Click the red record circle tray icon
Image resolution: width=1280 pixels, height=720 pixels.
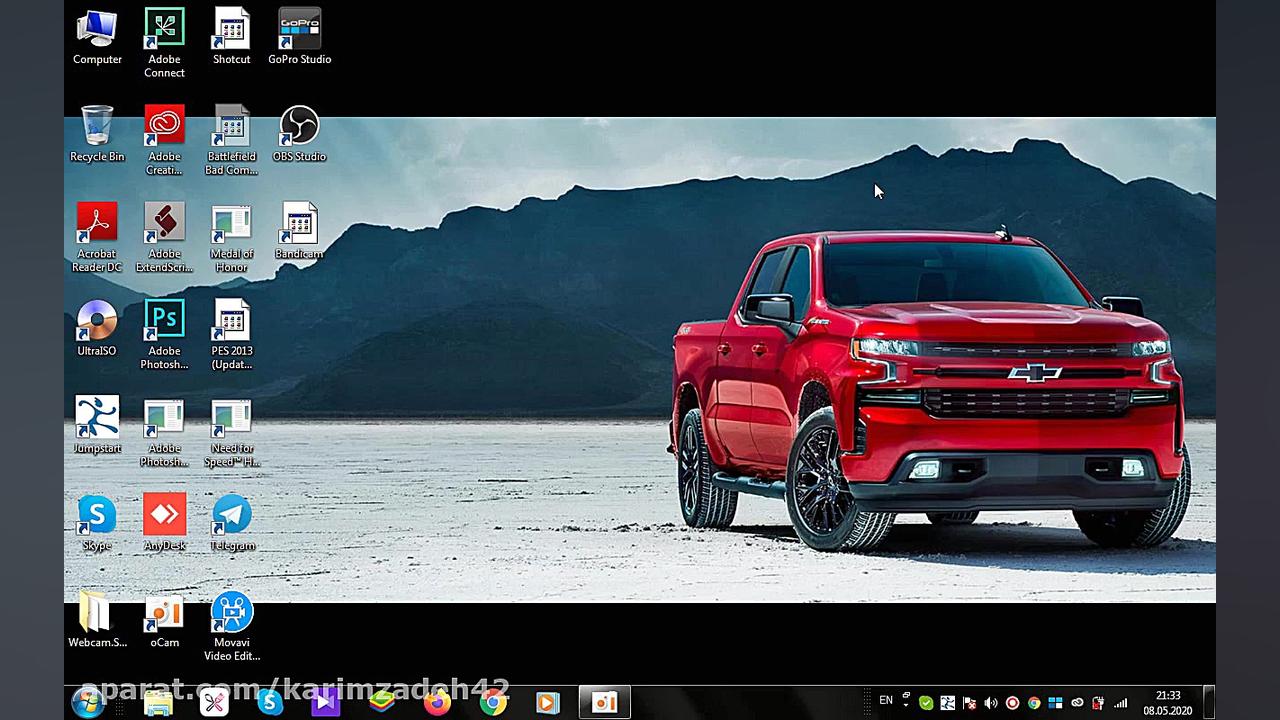pyautogui.click(x=1012, y=703)
